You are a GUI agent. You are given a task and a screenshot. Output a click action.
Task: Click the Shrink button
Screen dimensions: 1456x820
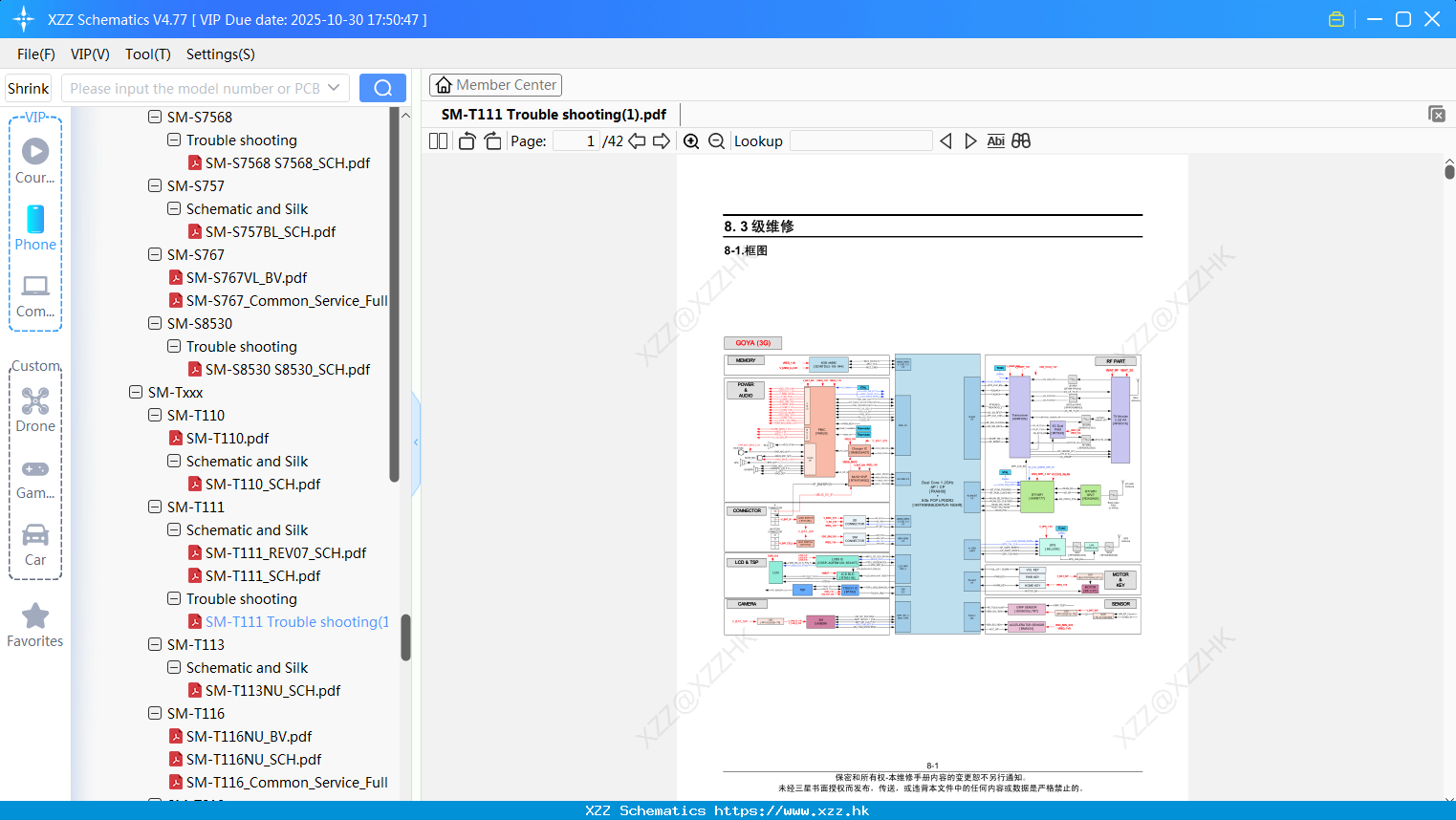(x=28, y=88)
